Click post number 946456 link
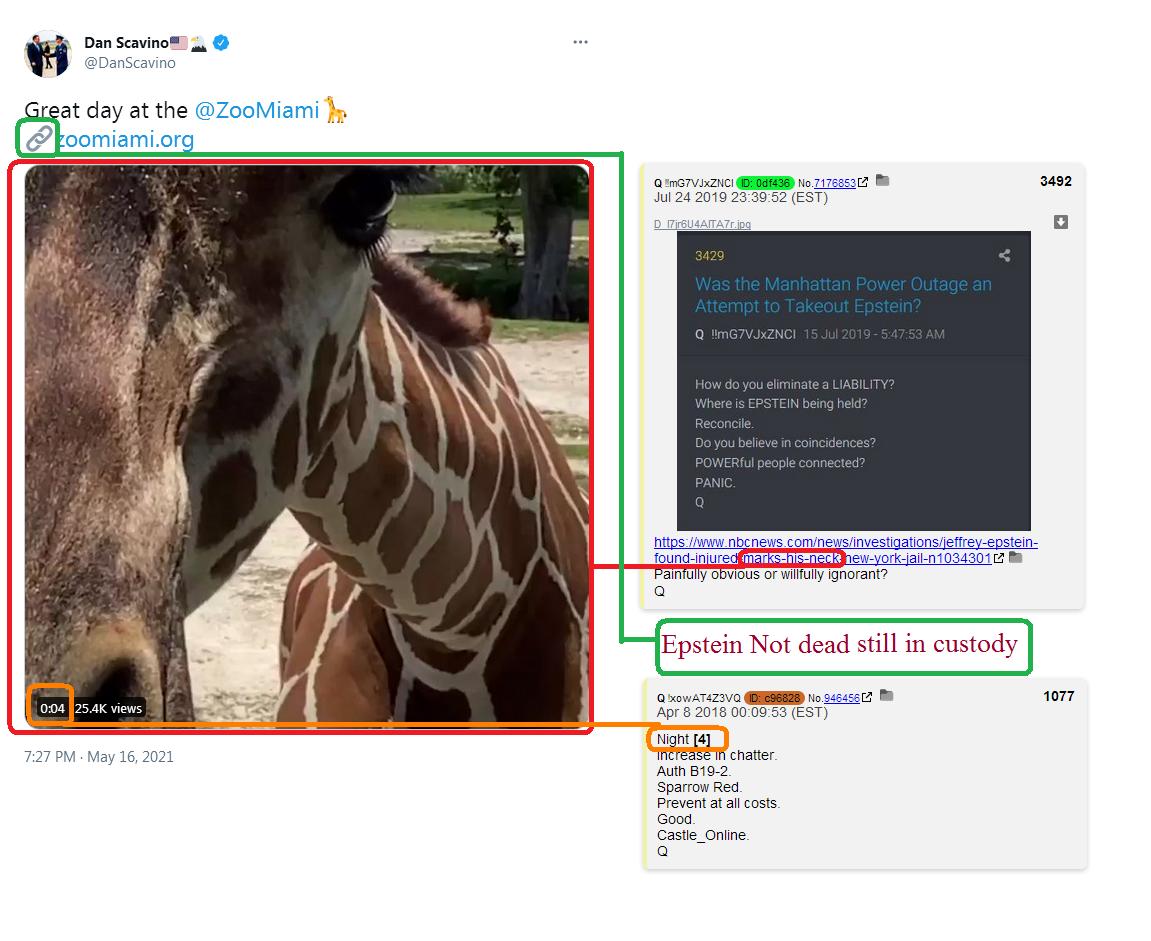The width and height of the screenshot is (1151, 941). coord(841,698)
